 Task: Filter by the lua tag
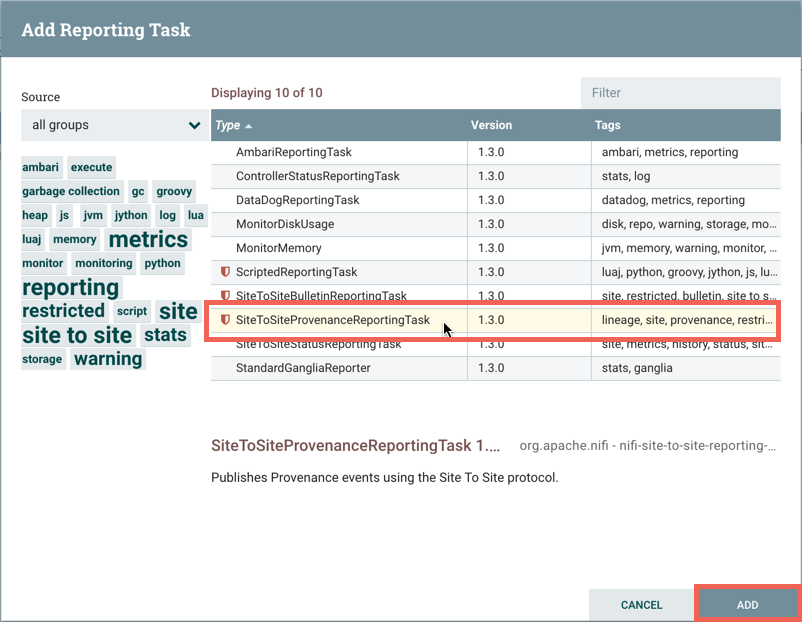(196, 215)
